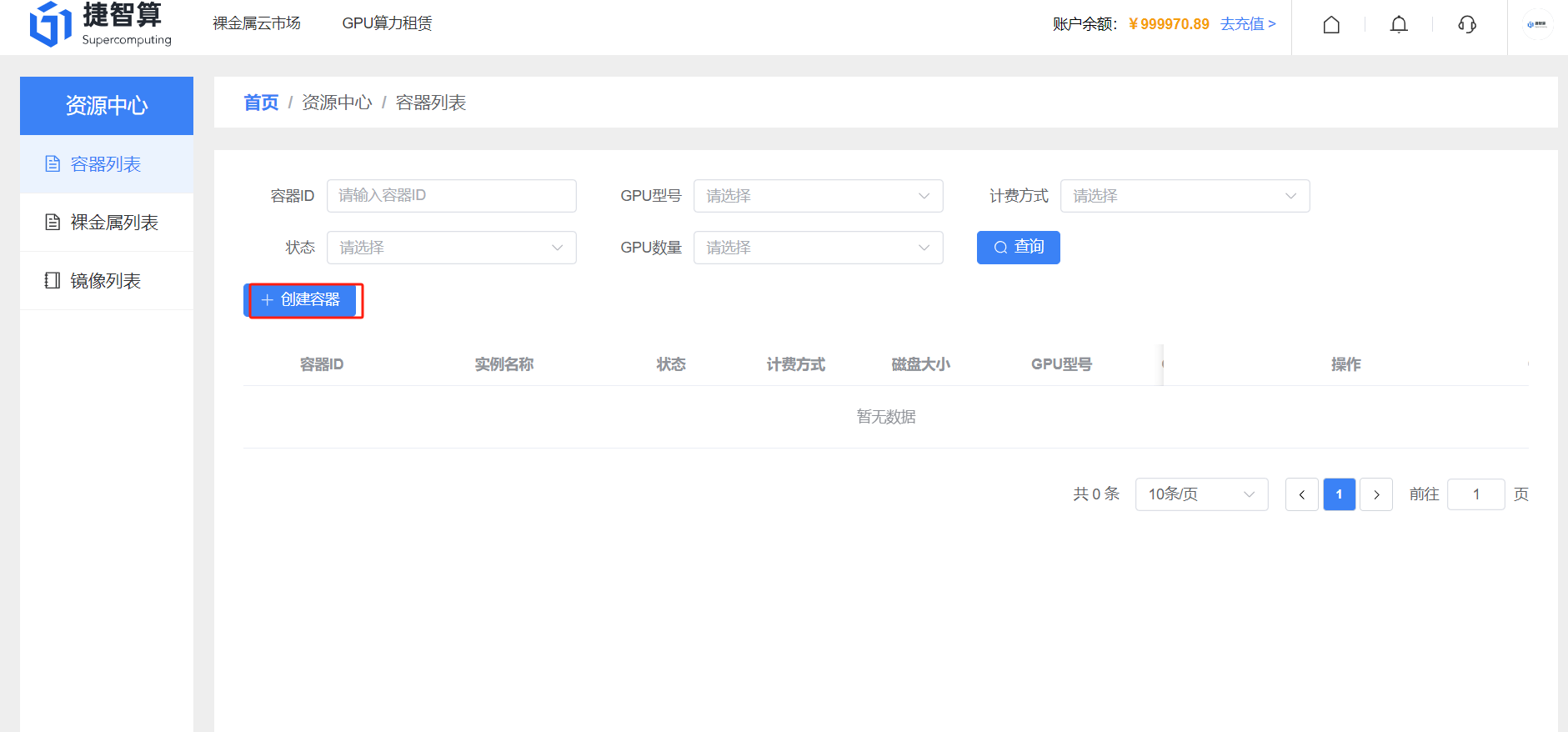Click 容器列表 breadcrumb text
Screen dimensions: 1568x732
431,103
